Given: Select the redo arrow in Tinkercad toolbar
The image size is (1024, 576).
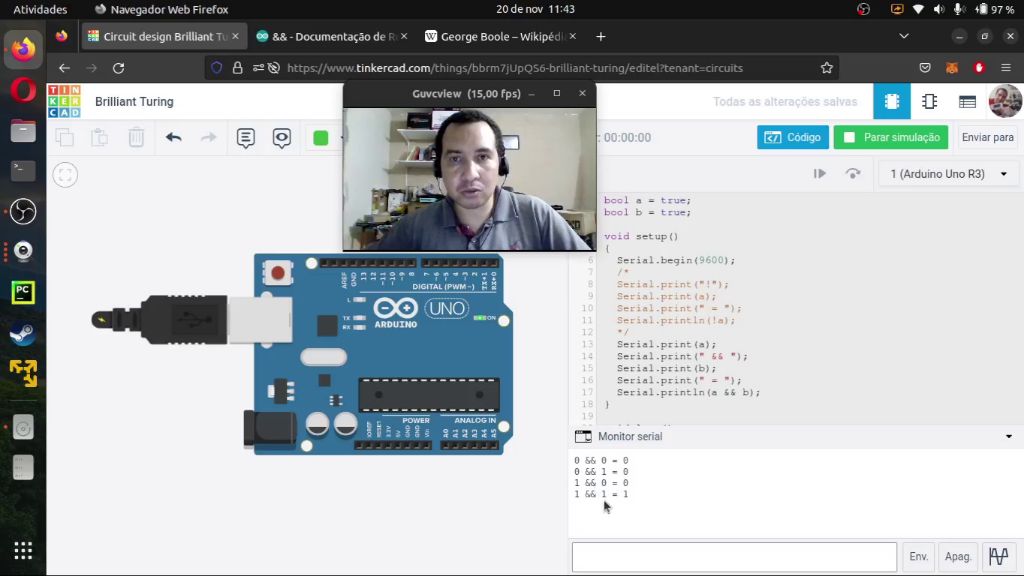Looking at the screenshot, I should coord(208,135).
